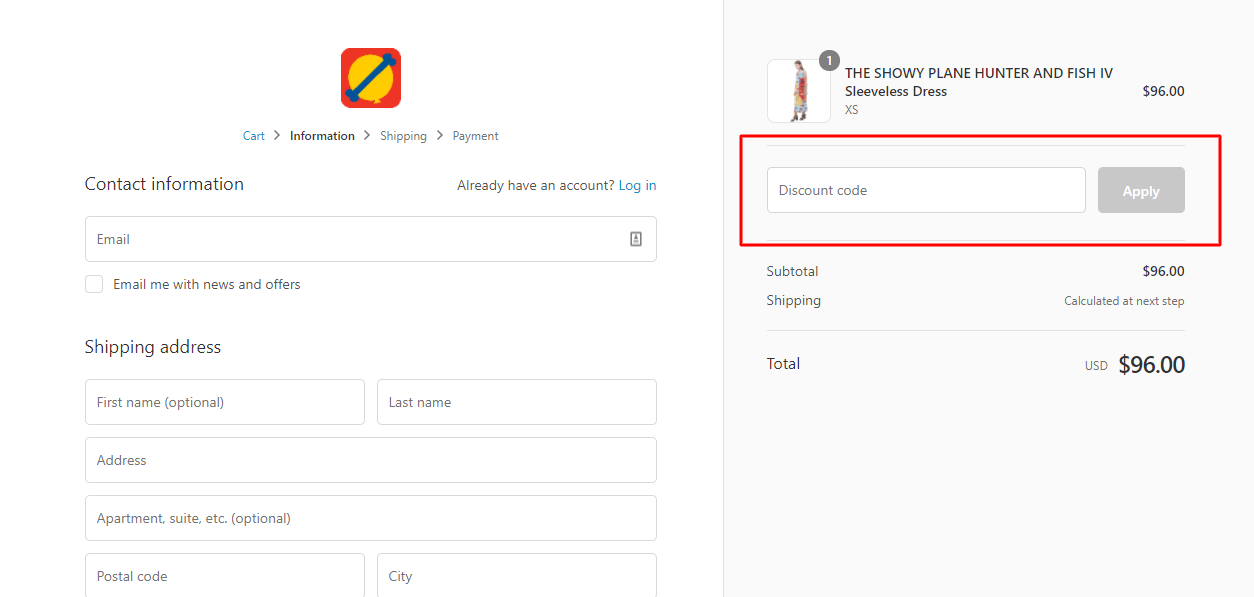Click the XS size label
Screen dimensions: 1254x597
point(852,110)
